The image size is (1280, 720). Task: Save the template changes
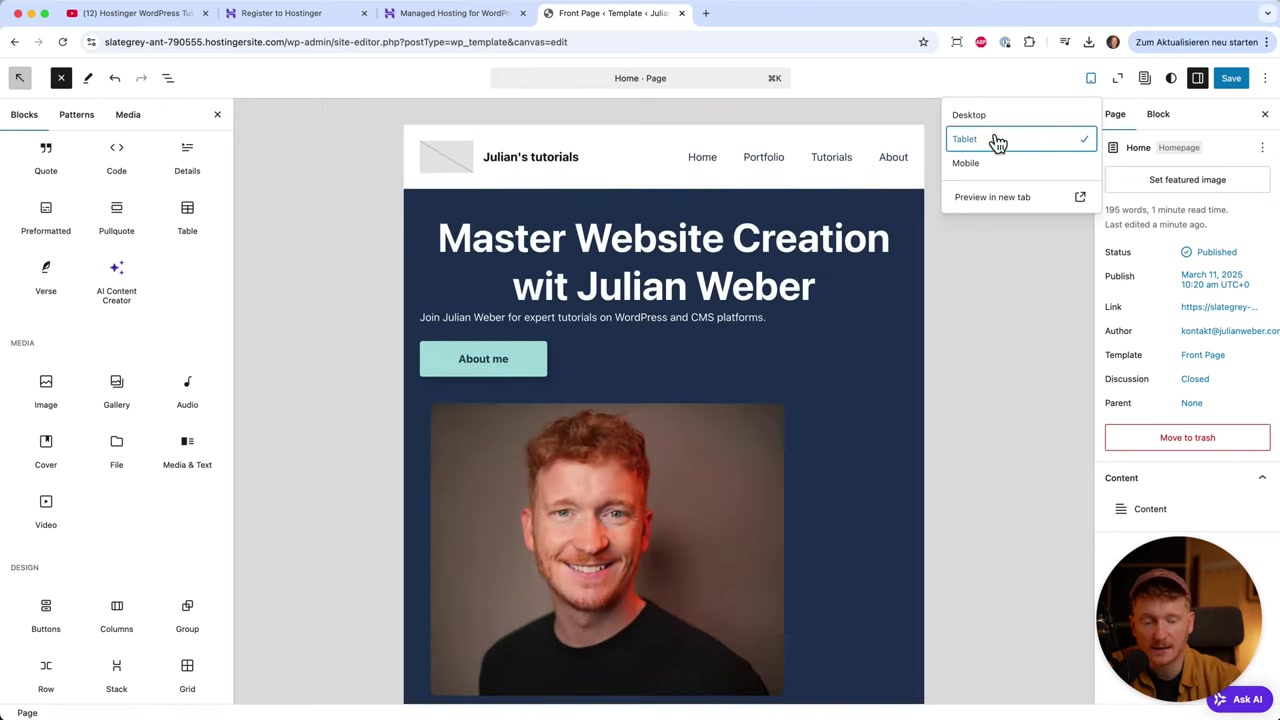point(1231,78)
